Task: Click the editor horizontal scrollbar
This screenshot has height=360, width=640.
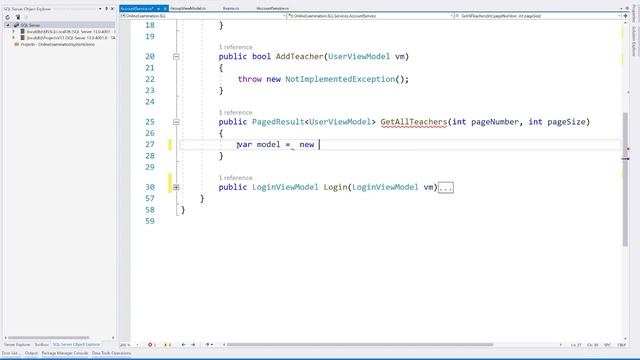Action: (x=360, y=345)
